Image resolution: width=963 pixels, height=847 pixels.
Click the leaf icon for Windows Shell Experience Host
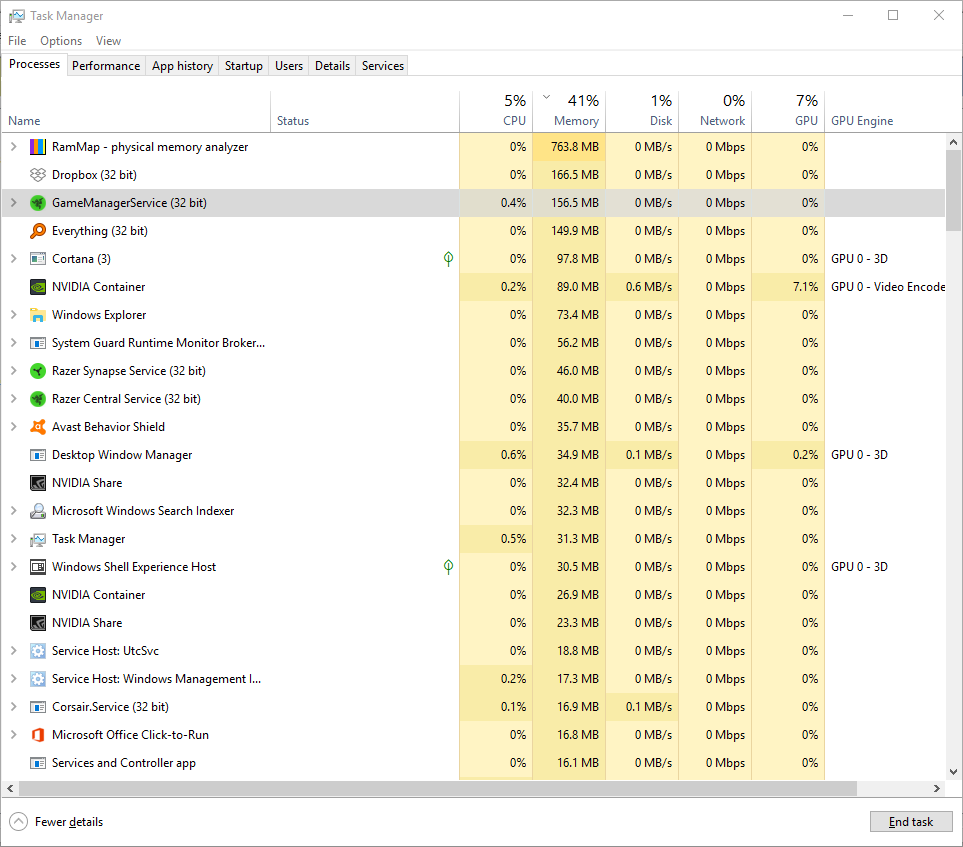448,566
